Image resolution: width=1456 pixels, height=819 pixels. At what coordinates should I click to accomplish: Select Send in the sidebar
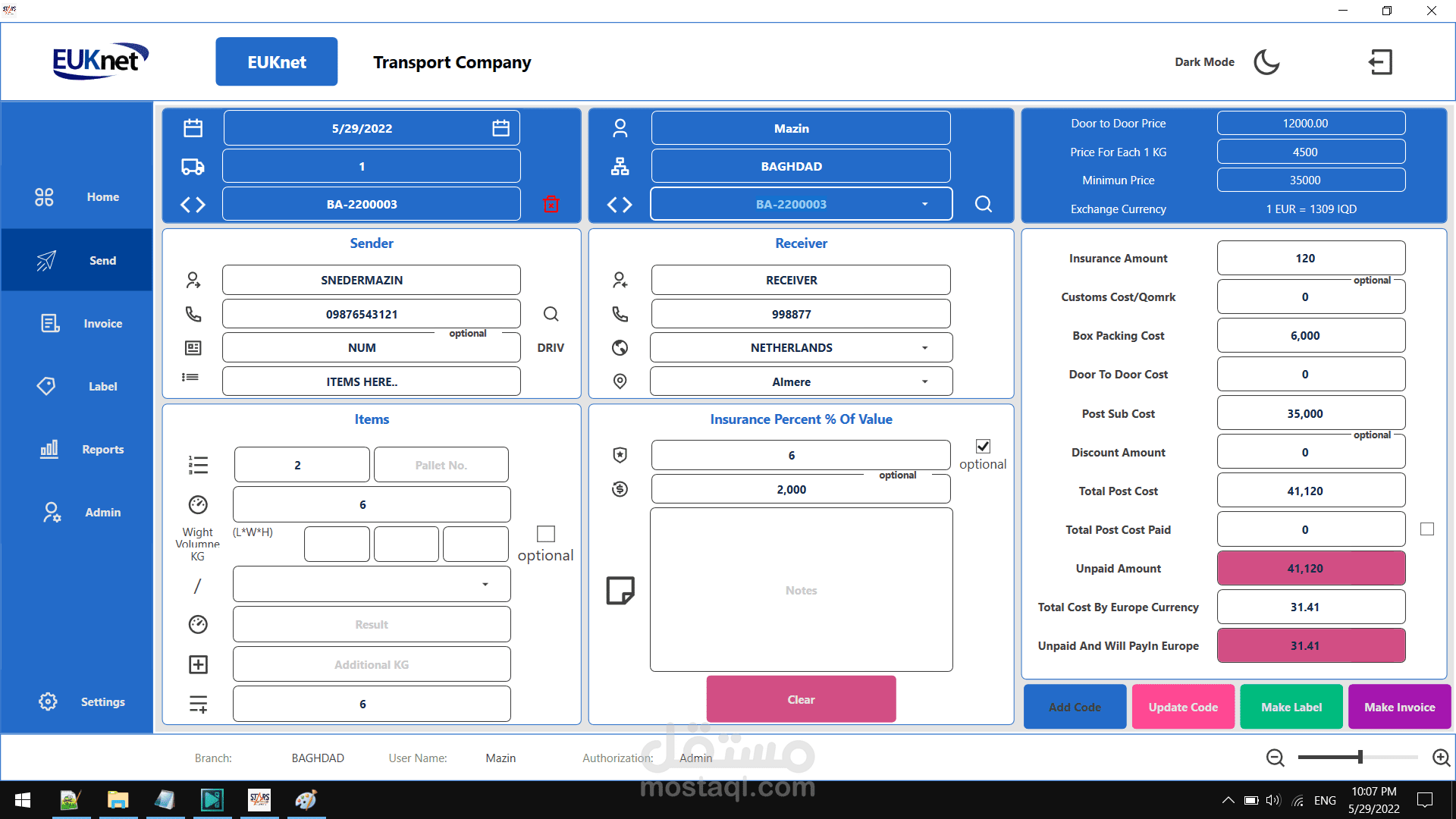[77, 260]
